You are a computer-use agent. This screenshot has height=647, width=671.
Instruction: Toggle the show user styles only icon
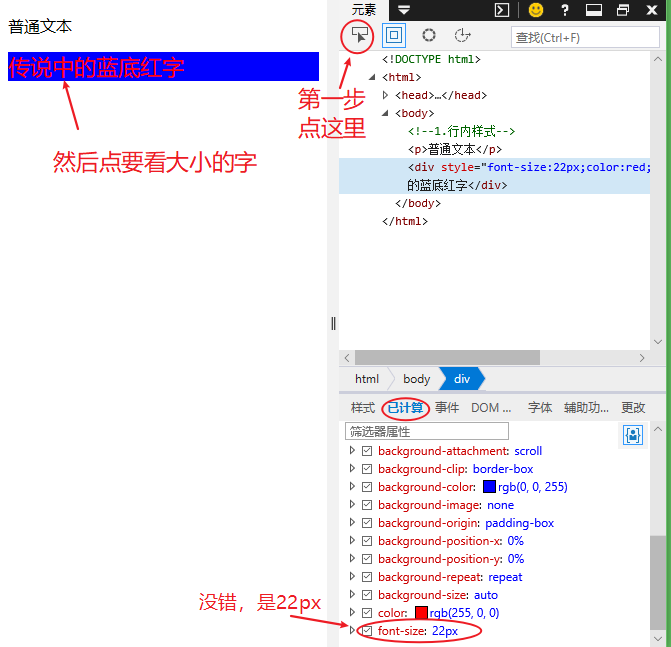pyautogui.click(x=632, y=435)
